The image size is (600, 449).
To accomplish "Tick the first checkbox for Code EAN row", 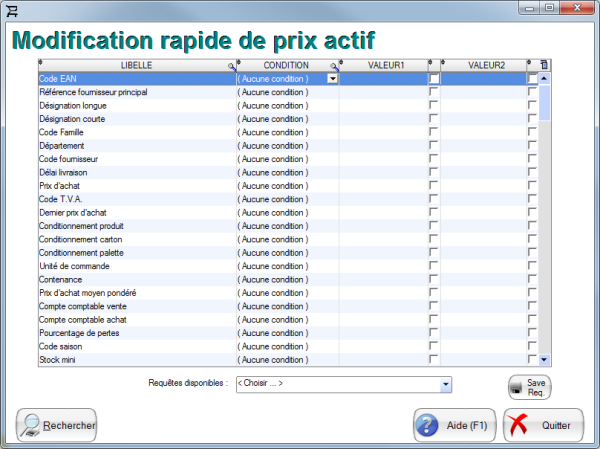I will click(433, 78).
